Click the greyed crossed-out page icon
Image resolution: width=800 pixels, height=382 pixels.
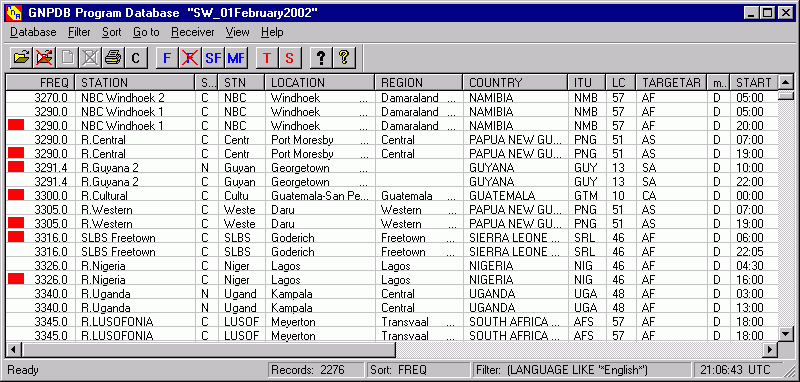pyautogui.click(x=90, y=58)
